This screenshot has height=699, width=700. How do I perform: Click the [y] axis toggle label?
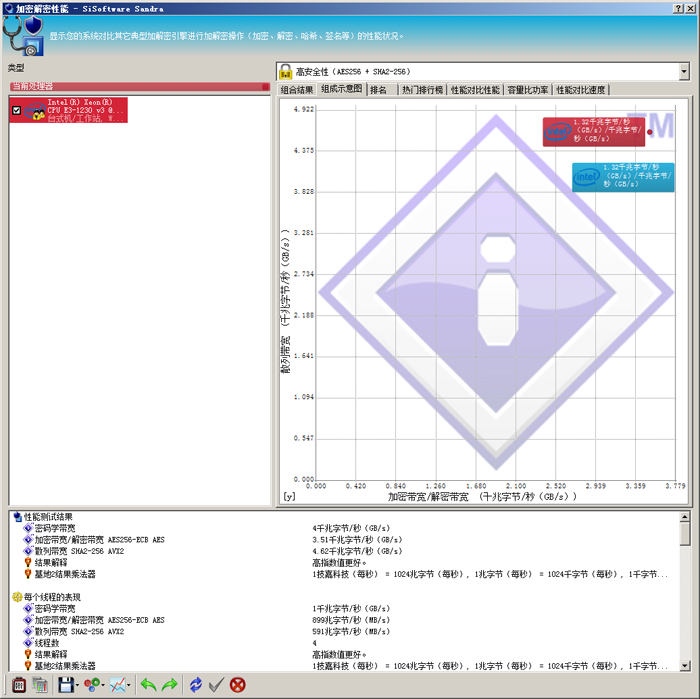(289, 496)
